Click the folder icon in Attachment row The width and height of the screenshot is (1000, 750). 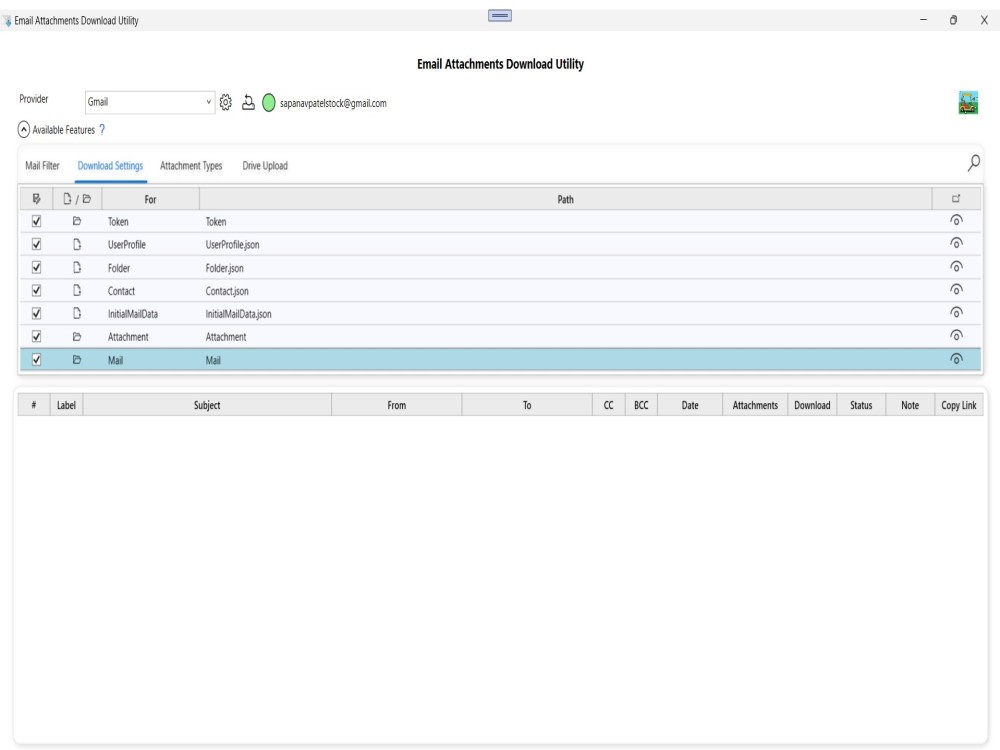coord(77,337)
